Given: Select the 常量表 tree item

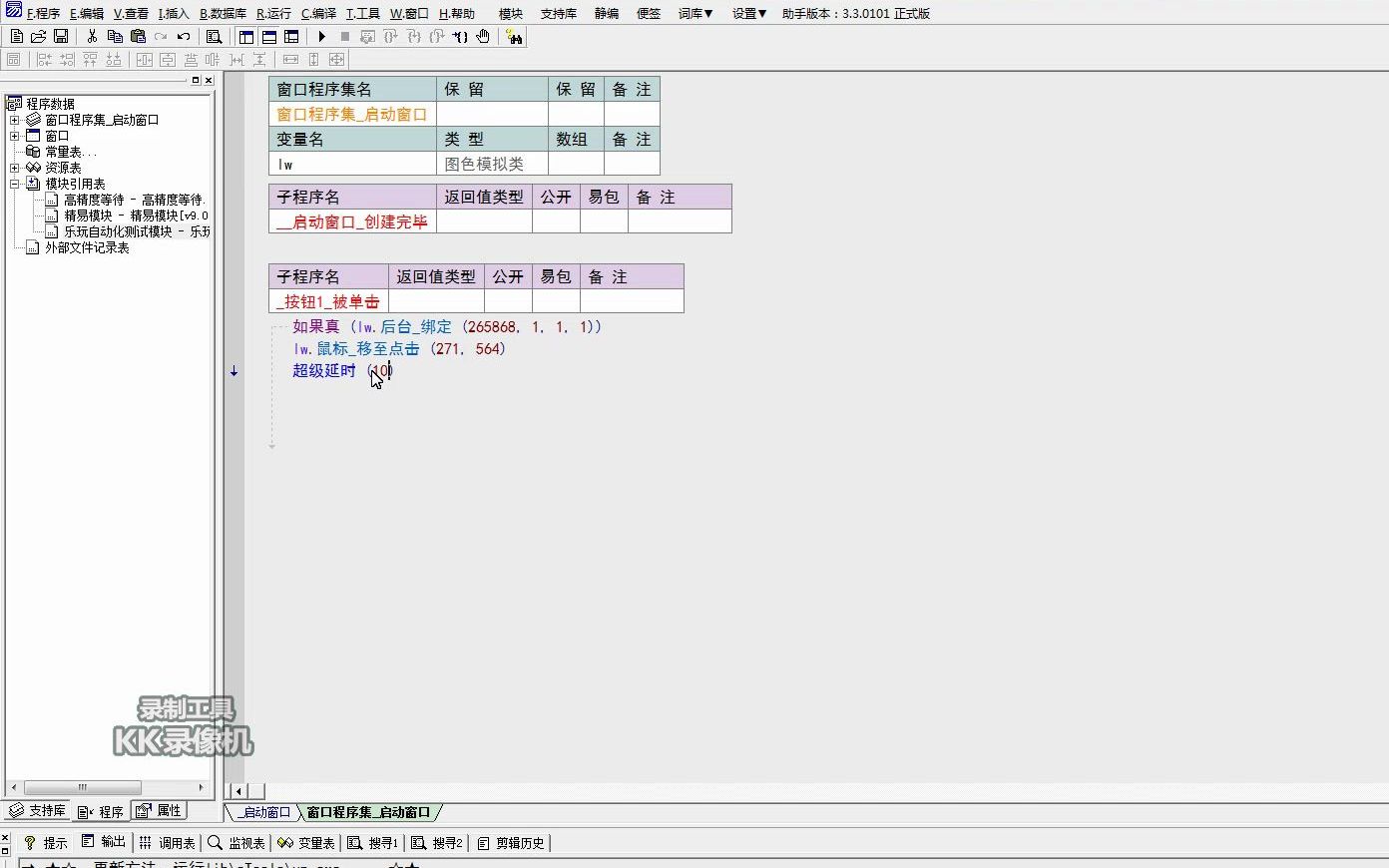Looking at the screenshot, I should (71, 152).
